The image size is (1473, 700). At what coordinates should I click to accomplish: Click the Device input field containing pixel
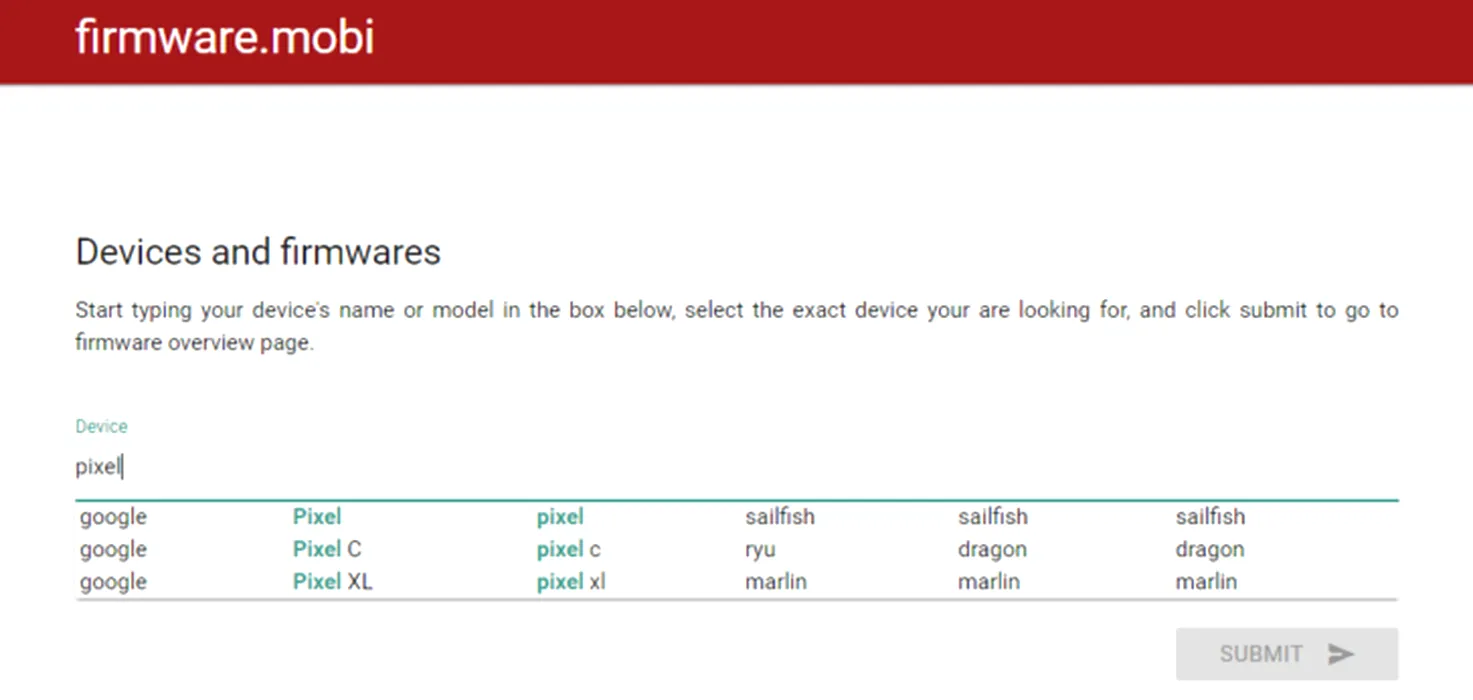point(736,467)
